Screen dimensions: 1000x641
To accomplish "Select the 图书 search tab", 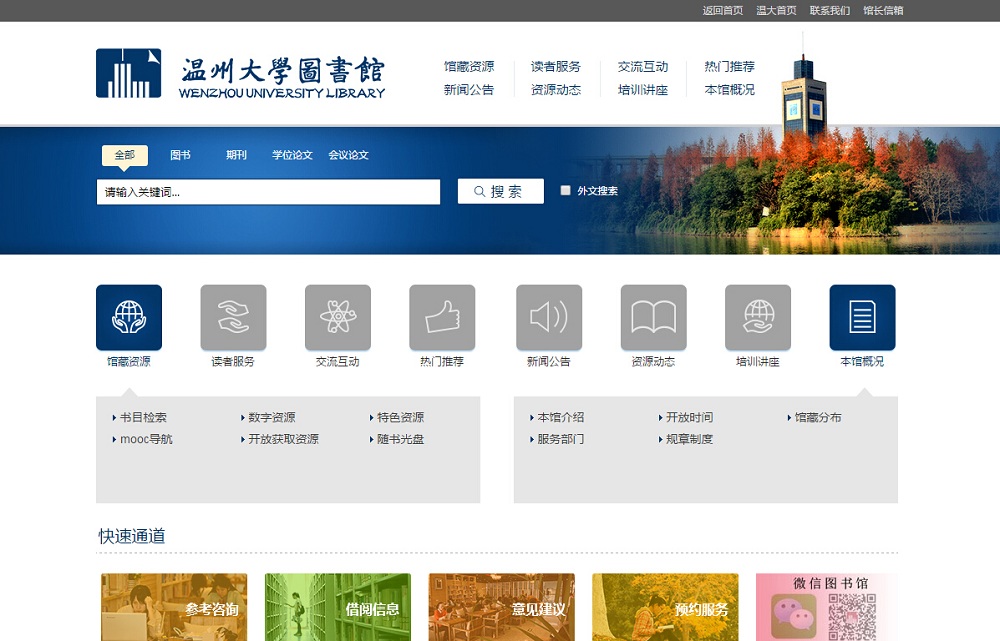I will (x=180, y=155).
